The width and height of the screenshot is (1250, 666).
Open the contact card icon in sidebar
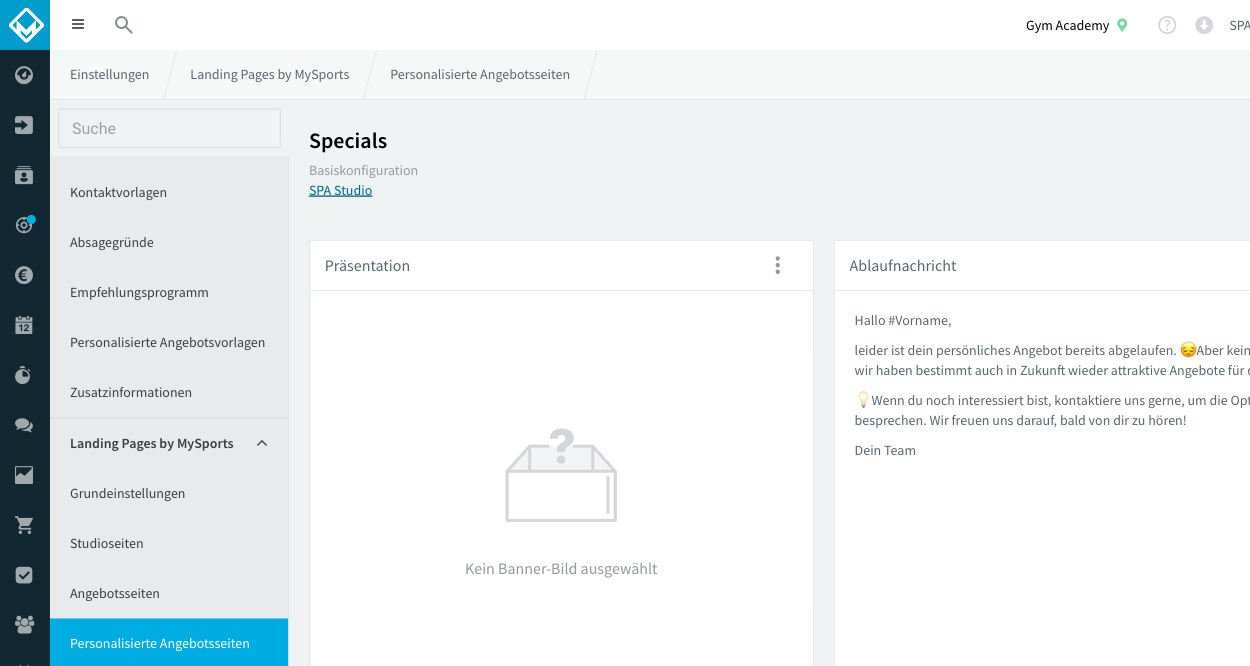pyautogui.click(x=24, y=175)
